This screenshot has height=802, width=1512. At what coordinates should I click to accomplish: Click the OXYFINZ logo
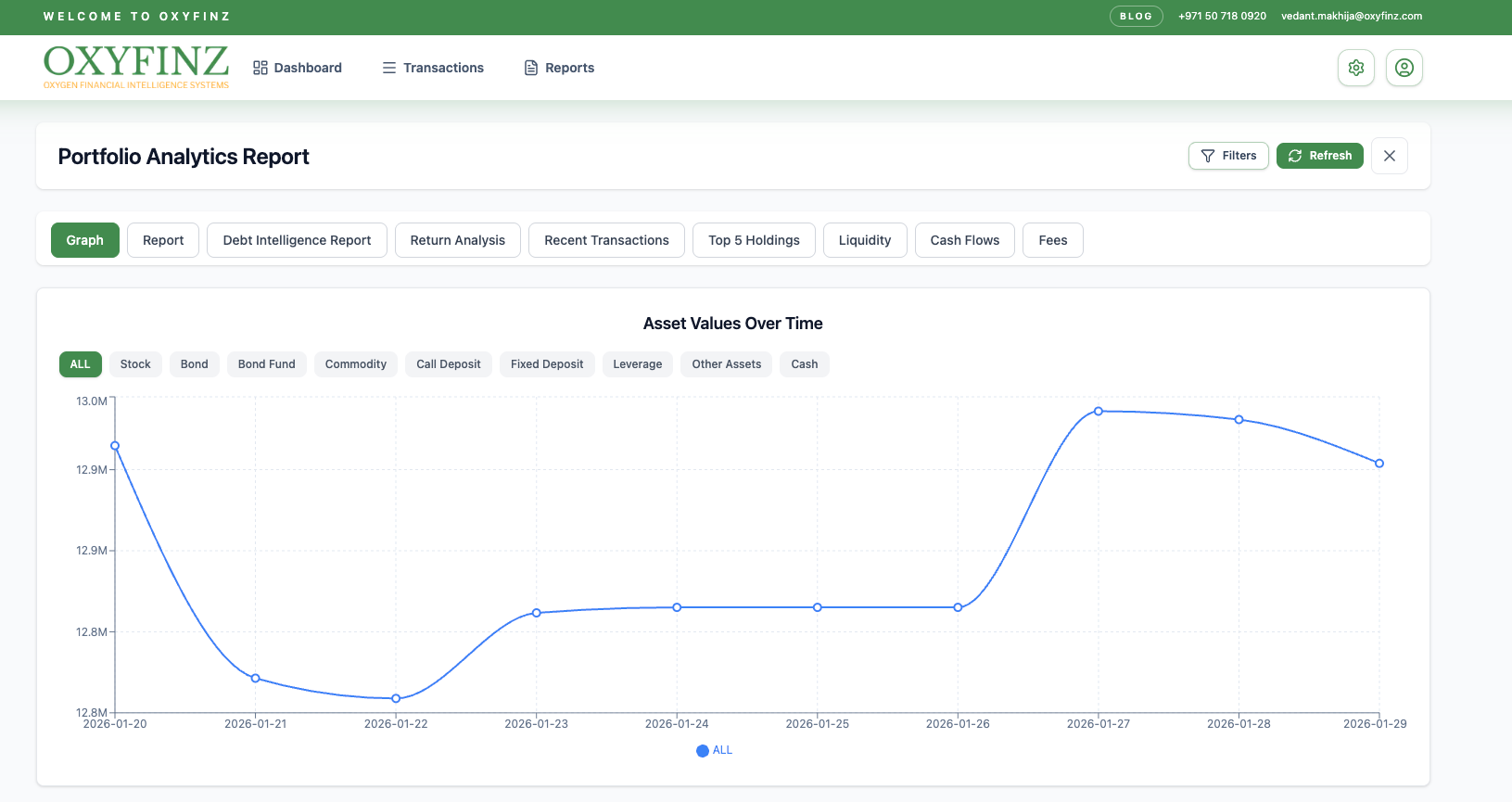coord(136,67)
